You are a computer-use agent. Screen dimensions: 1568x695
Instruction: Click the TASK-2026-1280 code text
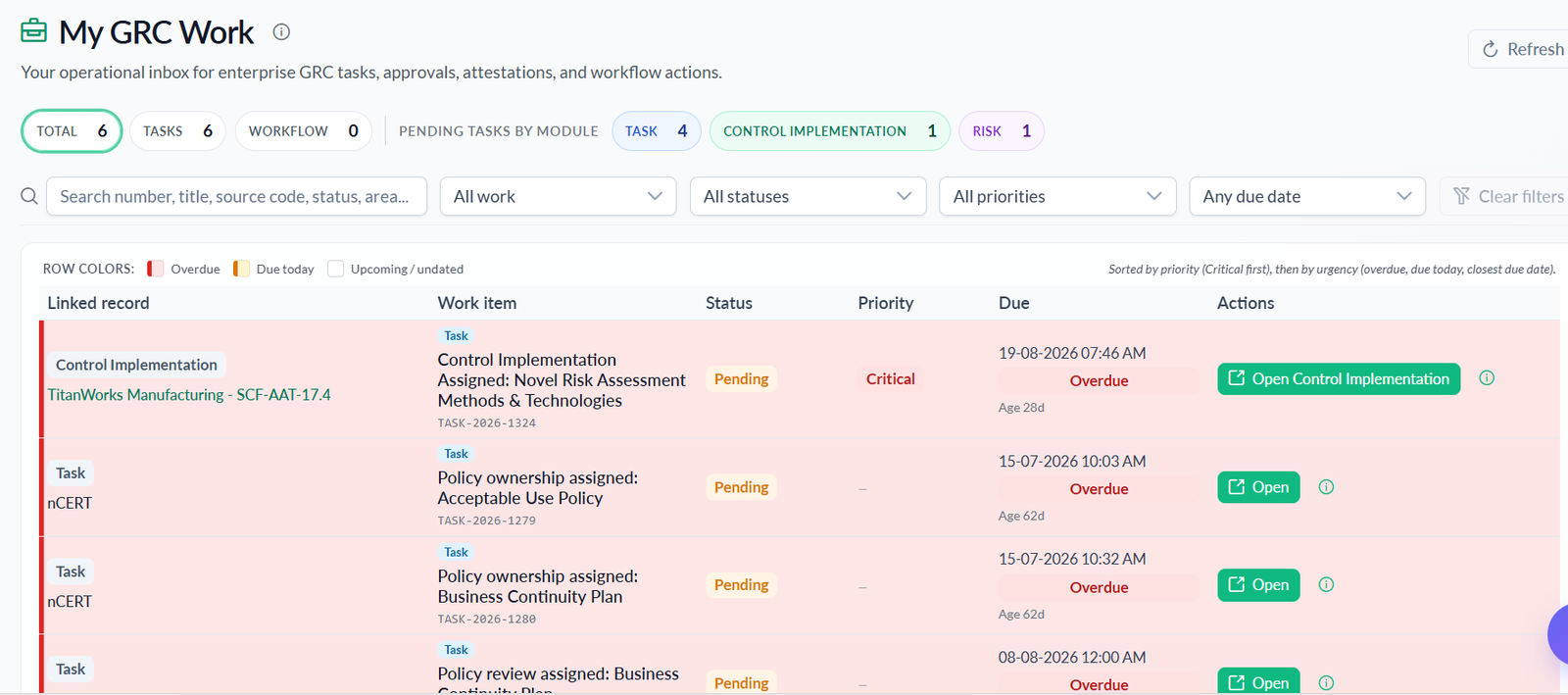tap(486, 620)
